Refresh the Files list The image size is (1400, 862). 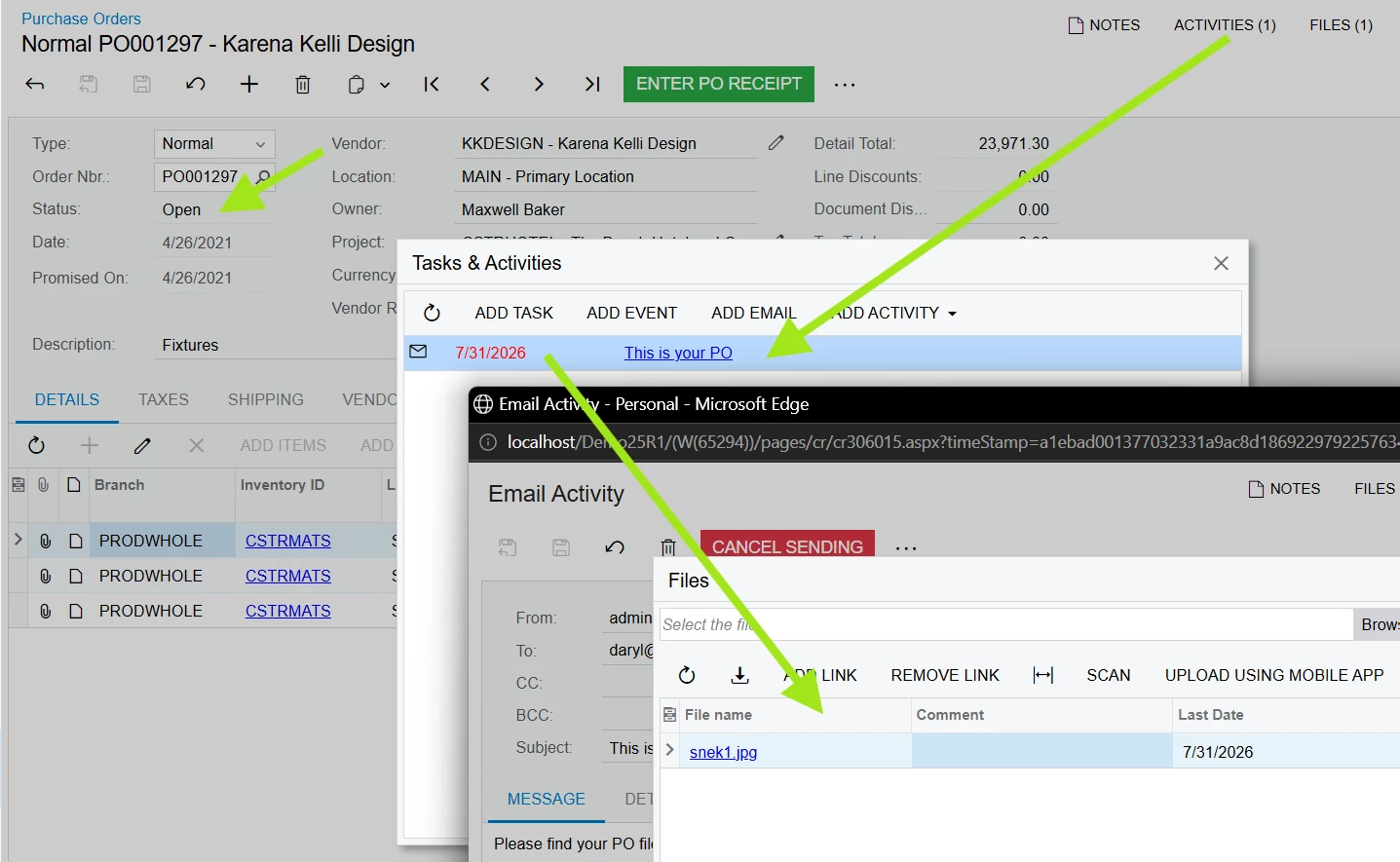click(x=687, y=675)
